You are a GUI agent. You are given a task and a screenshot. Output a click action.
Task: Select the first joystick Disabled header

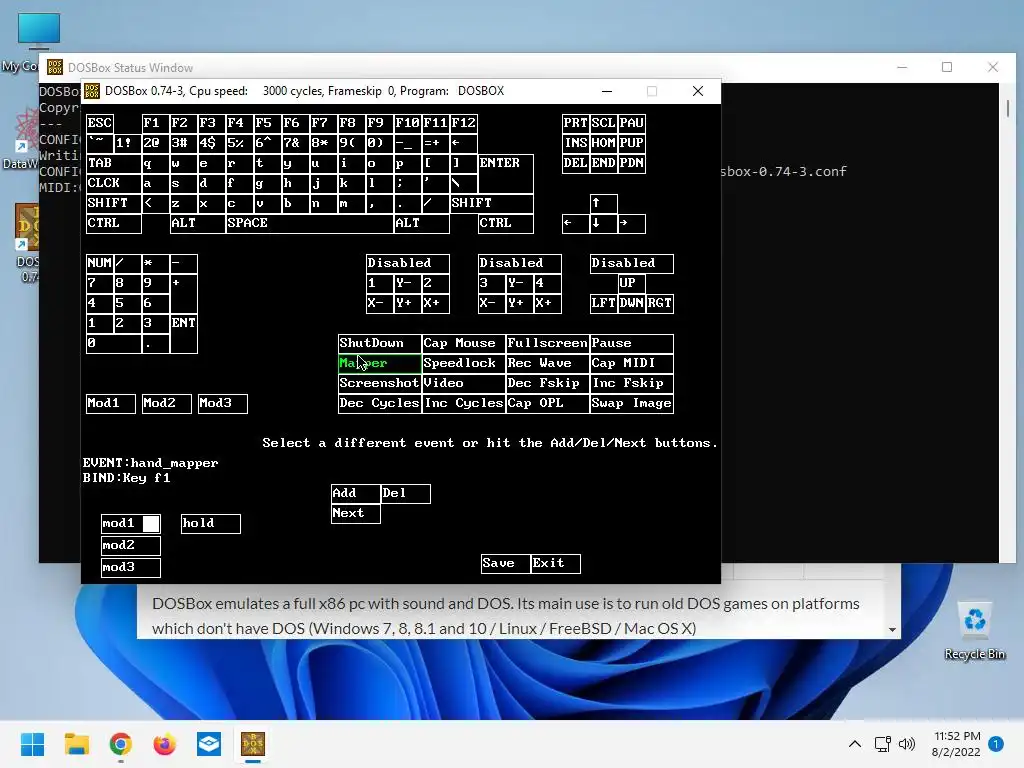tap(408, 263)
